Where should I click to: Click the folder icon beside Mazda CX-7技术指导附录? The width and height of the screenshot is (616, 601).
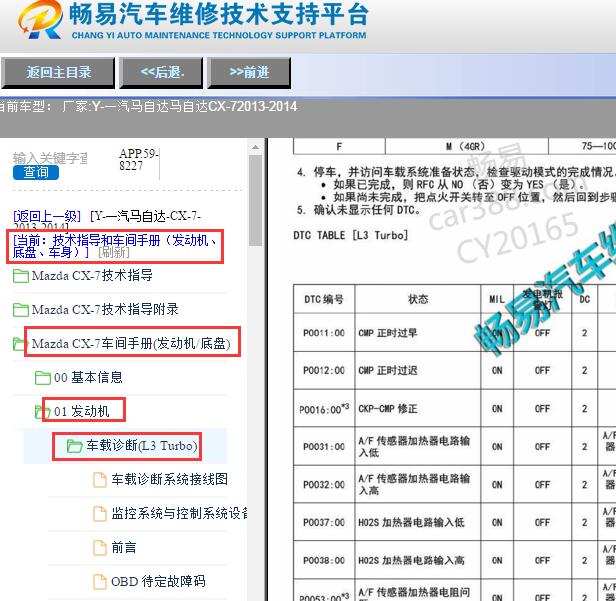pos(20,310)
